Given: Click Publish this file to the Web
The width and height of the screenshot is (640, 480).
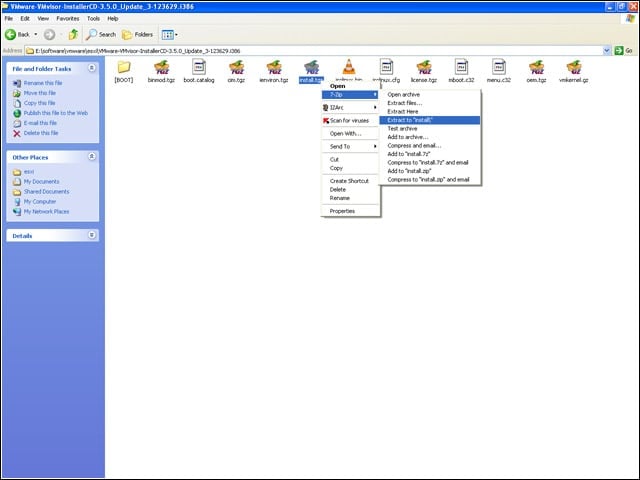Looking at the screenshot, I should coord(56,113).
